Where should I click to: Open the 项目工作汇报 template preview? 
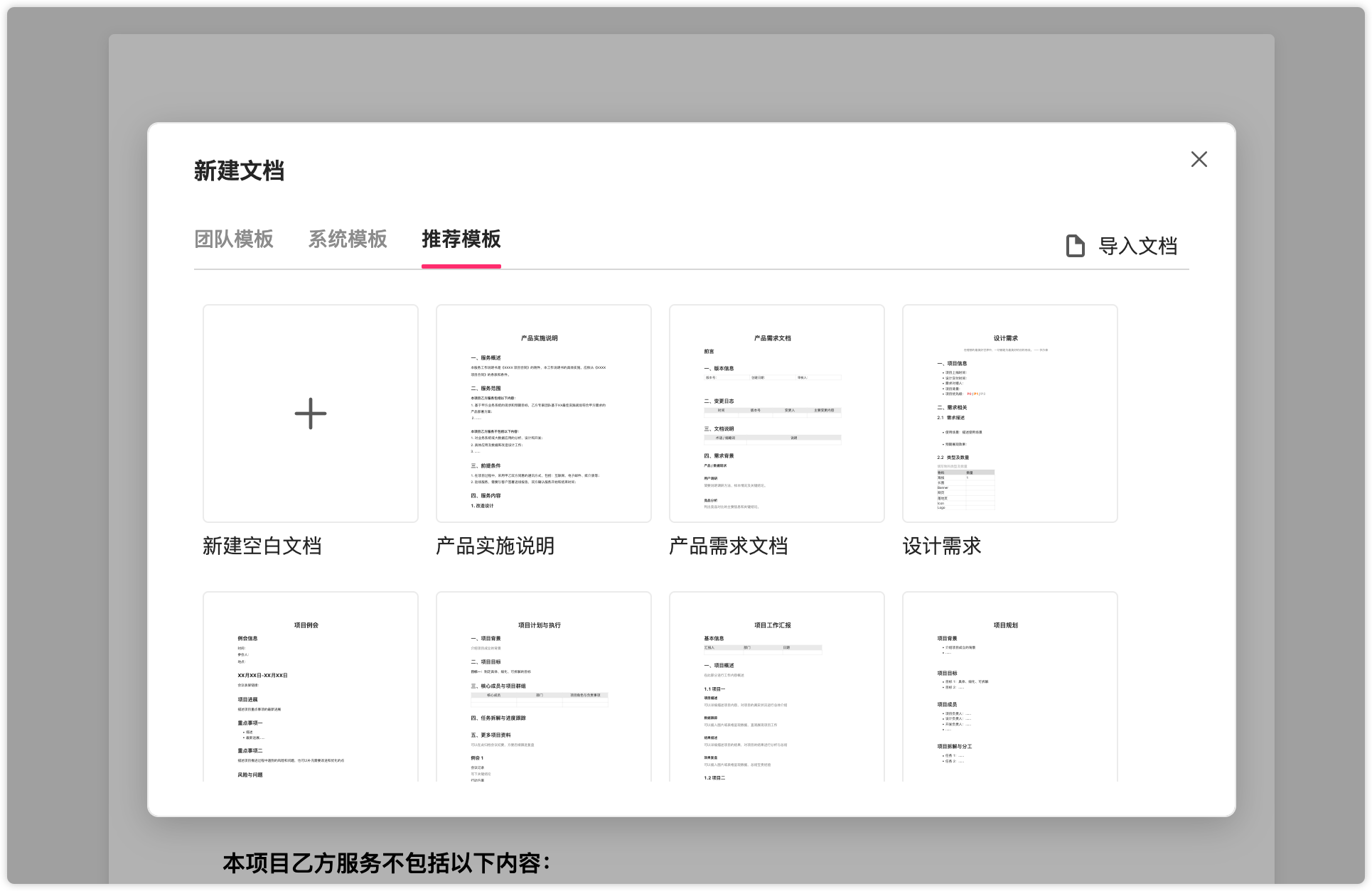pos(776,686)
